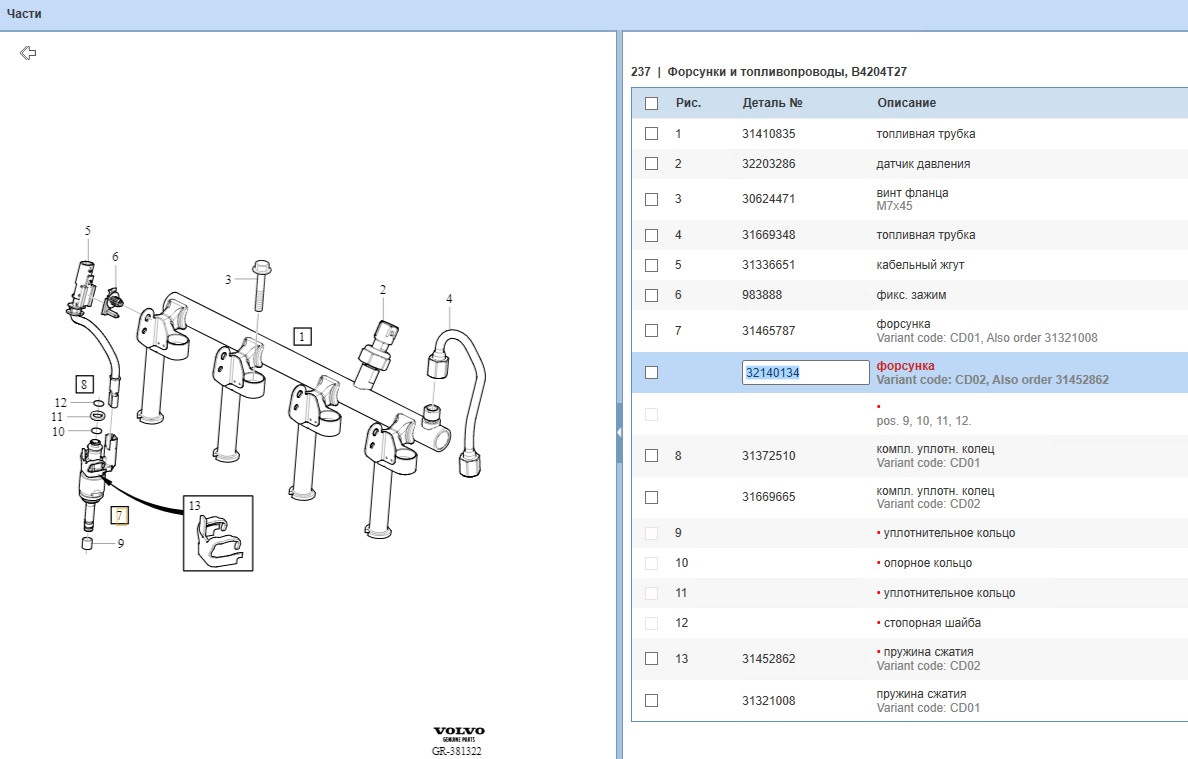This screenshot has height=759, width=1188.
Task: Select part number 31372510
Action: click(768, 455)
